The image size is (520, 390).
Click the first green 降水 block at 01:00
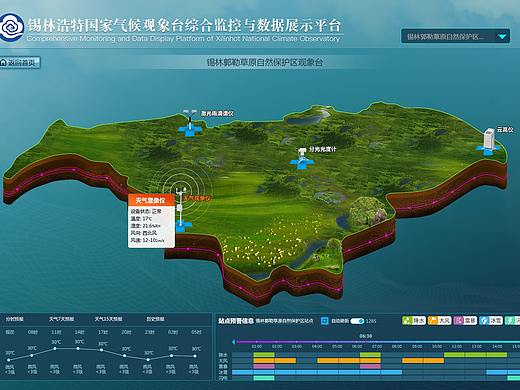(x=264, y=355)
